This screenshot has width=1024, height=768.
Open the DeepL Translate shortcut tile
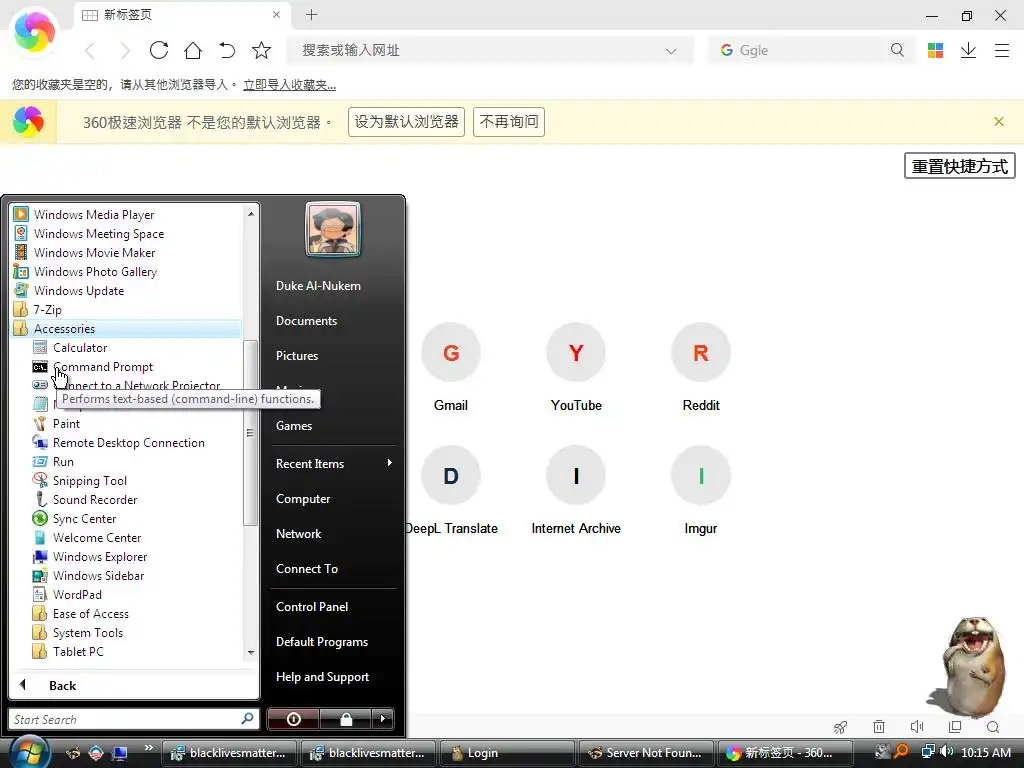coord(451,490)
